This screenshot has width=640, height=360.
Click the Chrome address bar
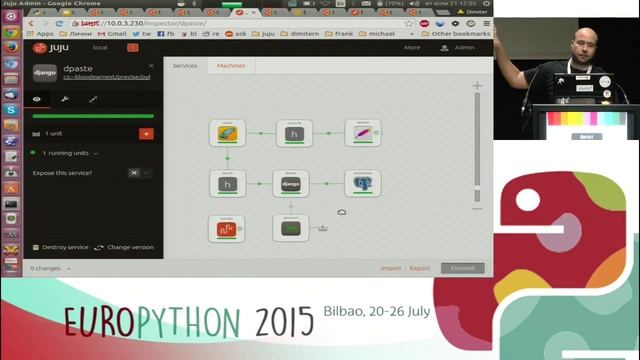point(238,24)
